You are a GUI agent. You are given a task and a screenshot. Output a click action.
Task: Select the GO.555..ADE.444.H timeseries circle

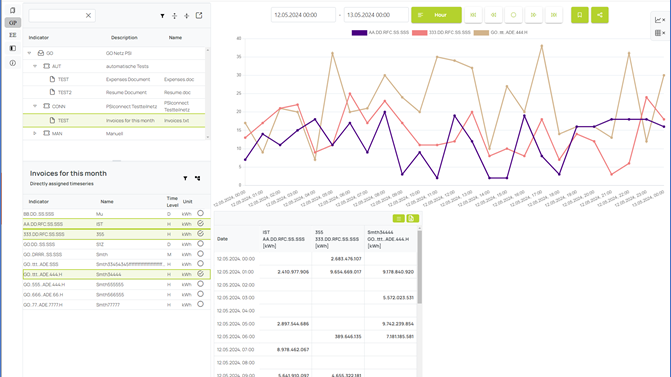click(200, 284)
